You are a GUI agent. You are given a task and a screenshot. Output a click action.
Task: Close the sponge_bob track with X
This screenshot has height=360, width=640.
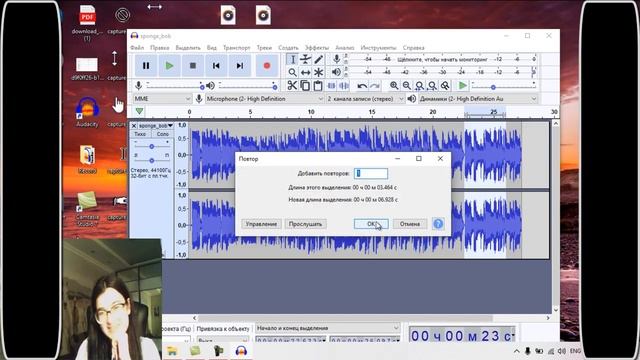tap(133, 126)
